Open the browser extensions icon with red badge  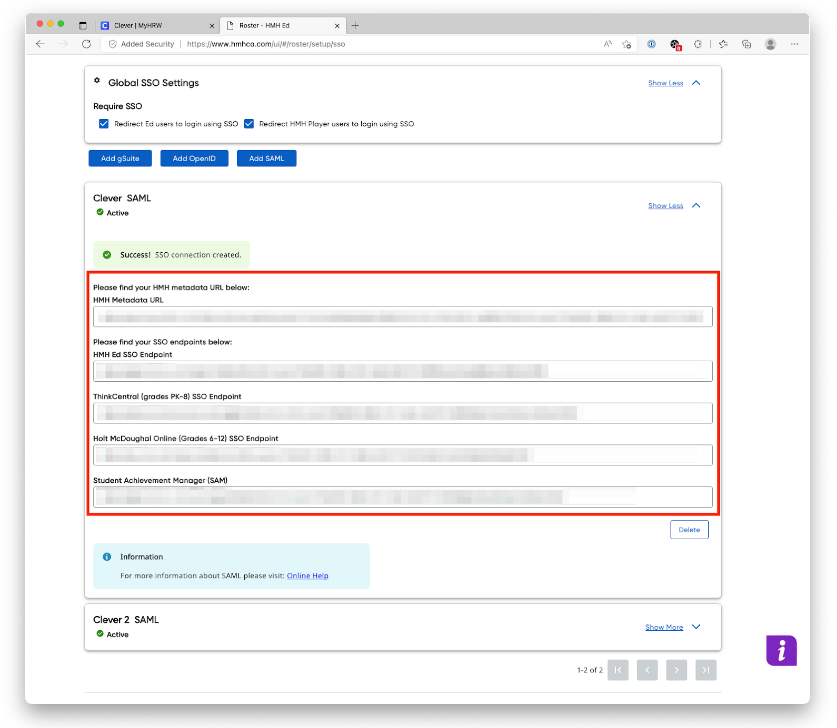[675, 44]
